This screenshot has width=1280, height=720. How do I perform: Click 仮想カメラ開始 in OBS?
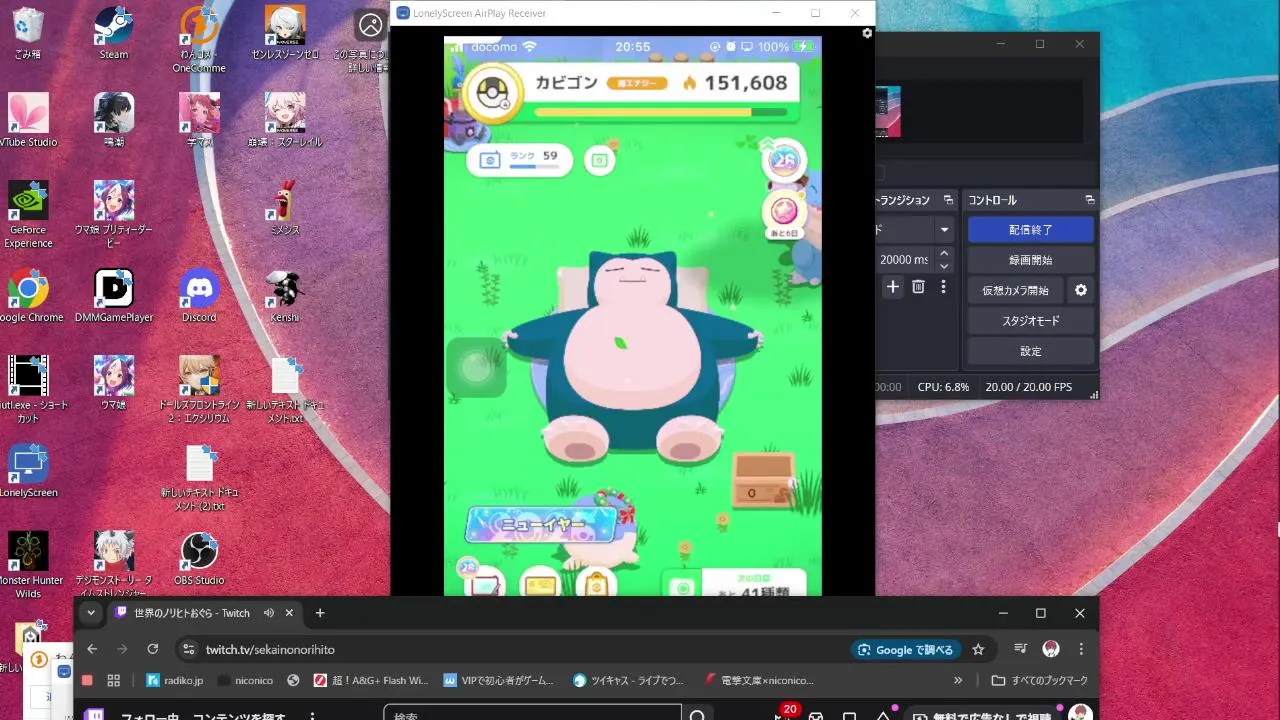(1015, 290)
